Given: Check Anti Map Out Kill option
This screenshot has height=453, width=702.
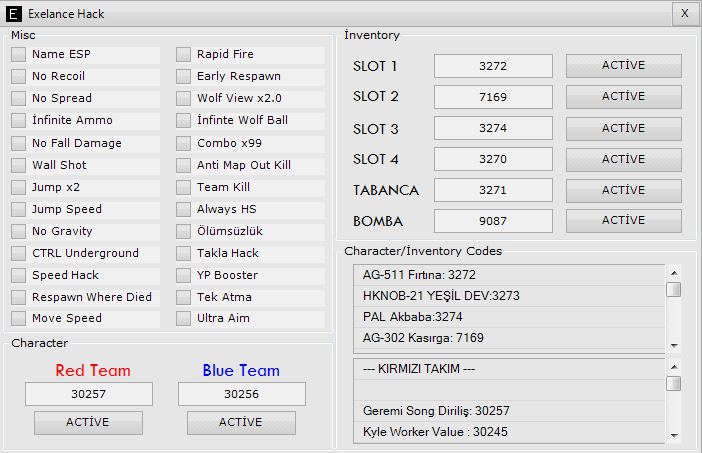Looking at the screenshot, I should click(183, 165).
